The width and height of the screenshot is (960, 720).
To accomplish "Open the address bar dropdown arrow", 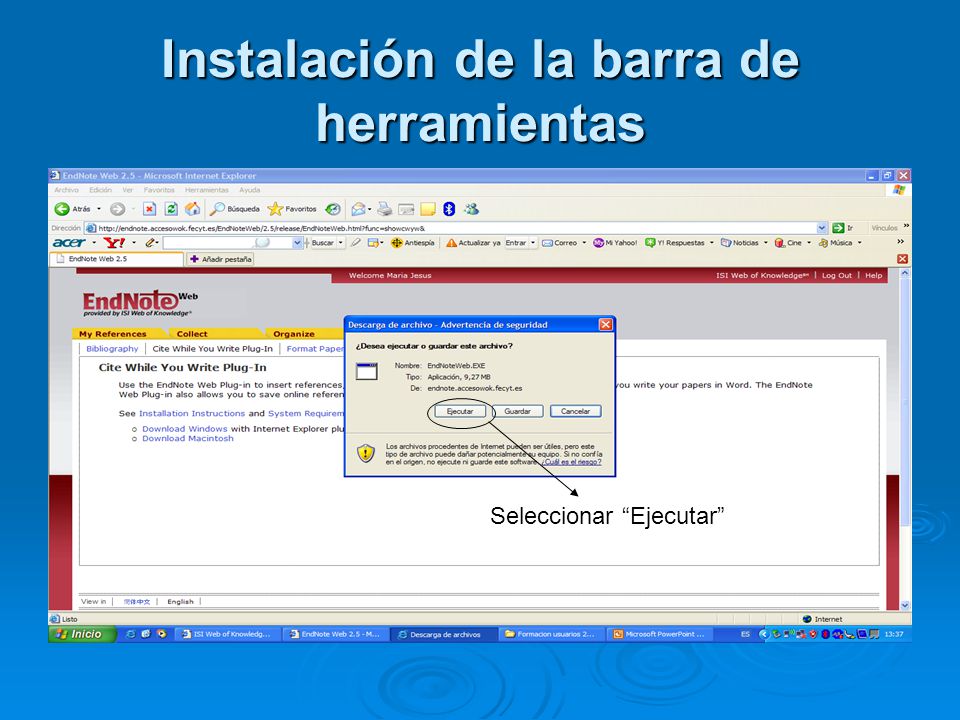I will pos(822,228).
